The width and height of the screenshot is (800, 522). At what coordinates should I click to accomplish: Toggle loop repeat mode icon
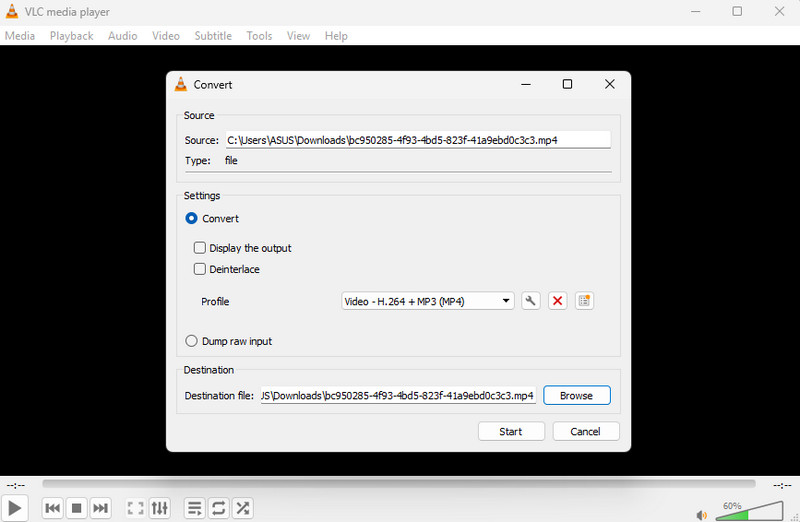click(x=218, y=508)
